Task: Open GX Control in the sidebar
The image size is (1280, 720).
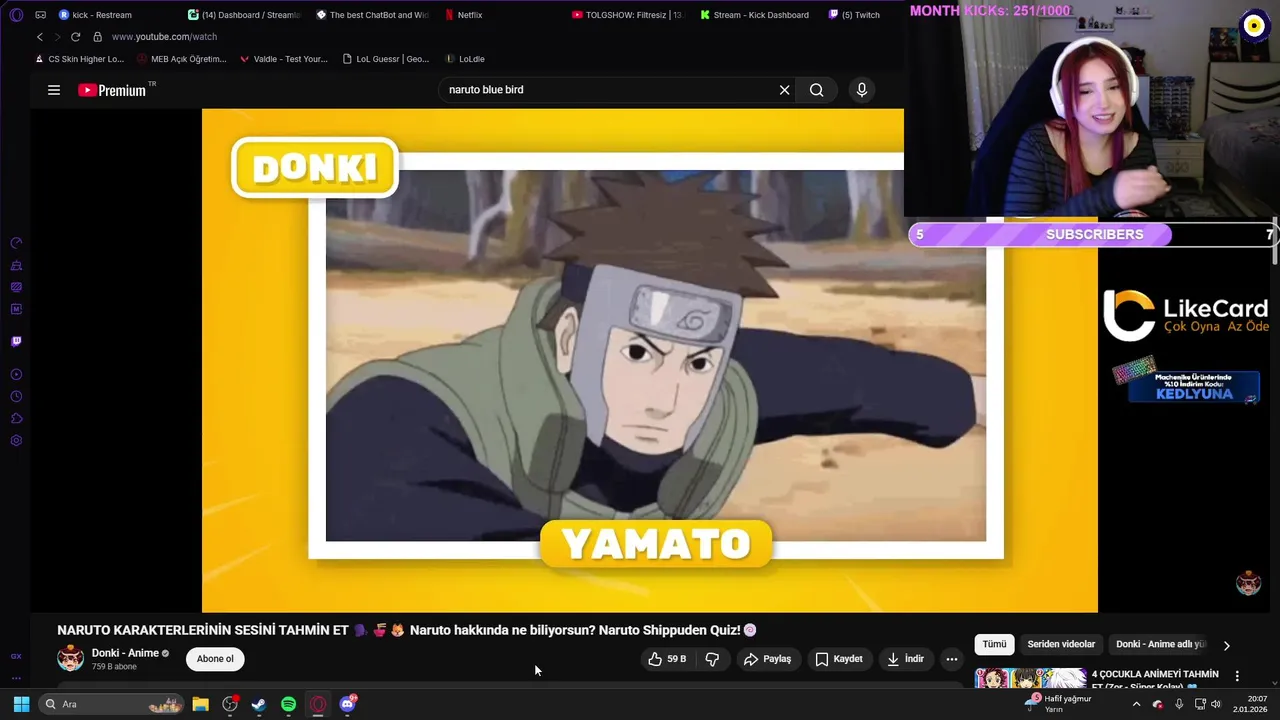Action: pyautogui.click(x=16, y=243)
